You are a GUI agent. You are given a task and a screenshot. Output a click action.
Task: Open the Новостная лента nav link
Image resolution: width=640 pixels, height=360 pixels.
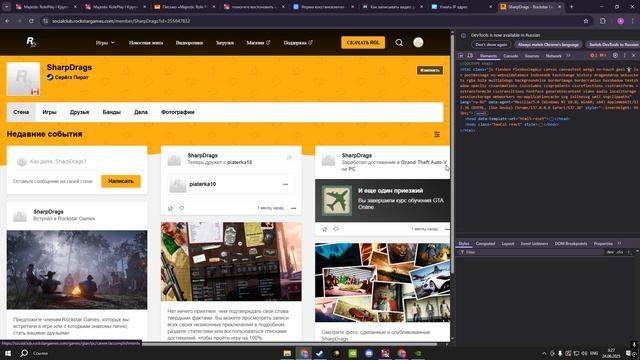146,42
